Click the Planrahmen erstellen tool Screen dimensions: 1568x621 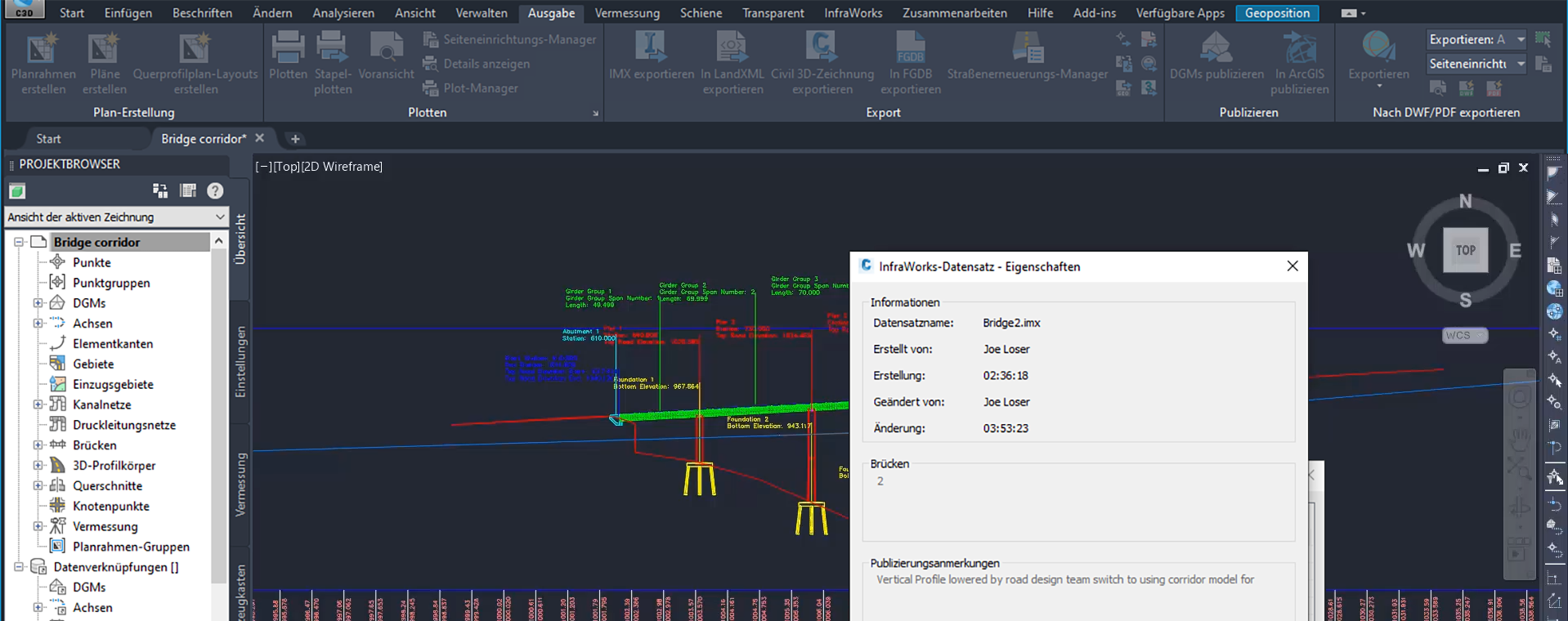point(43,63)
